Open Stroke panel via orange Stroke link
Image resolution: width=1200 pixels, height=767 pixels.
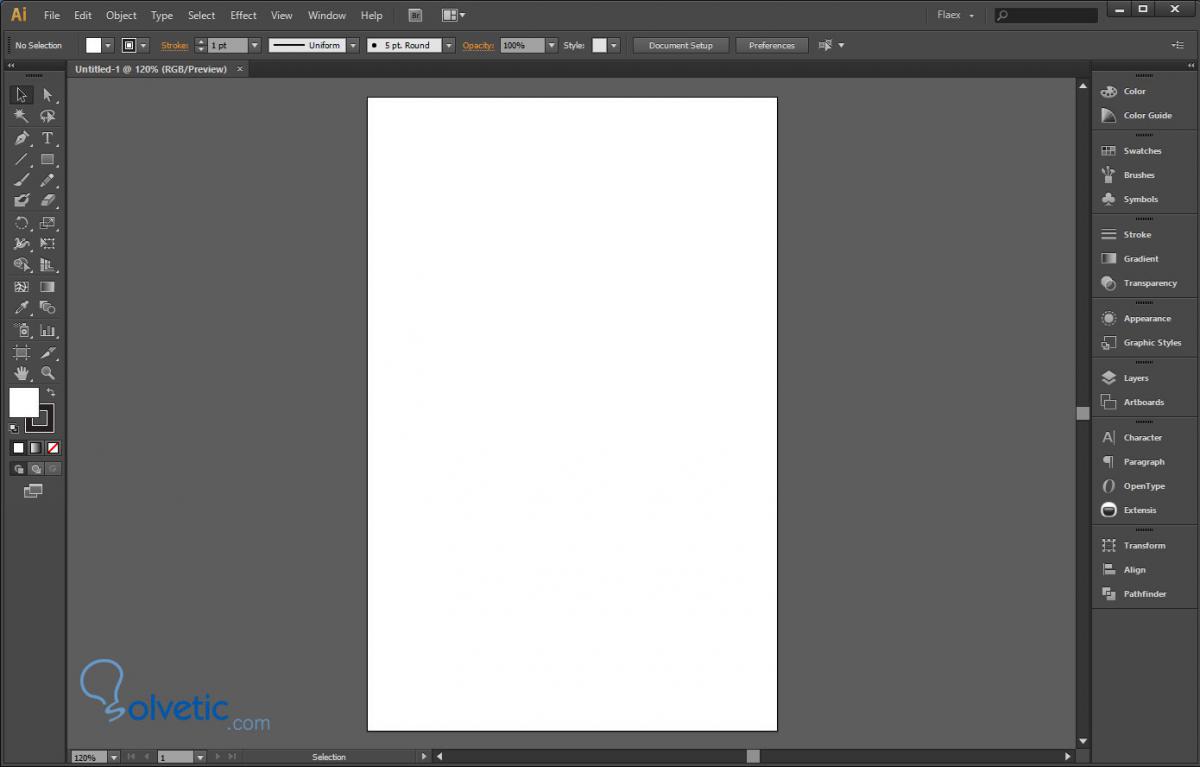[174, 45]
